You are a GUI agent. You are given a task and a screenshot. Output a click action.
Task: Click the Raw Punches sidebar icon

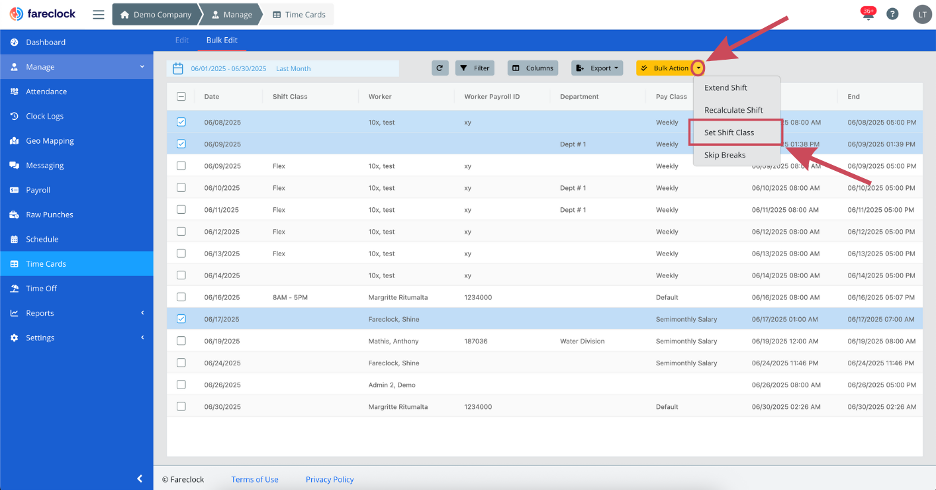(14, 214)
